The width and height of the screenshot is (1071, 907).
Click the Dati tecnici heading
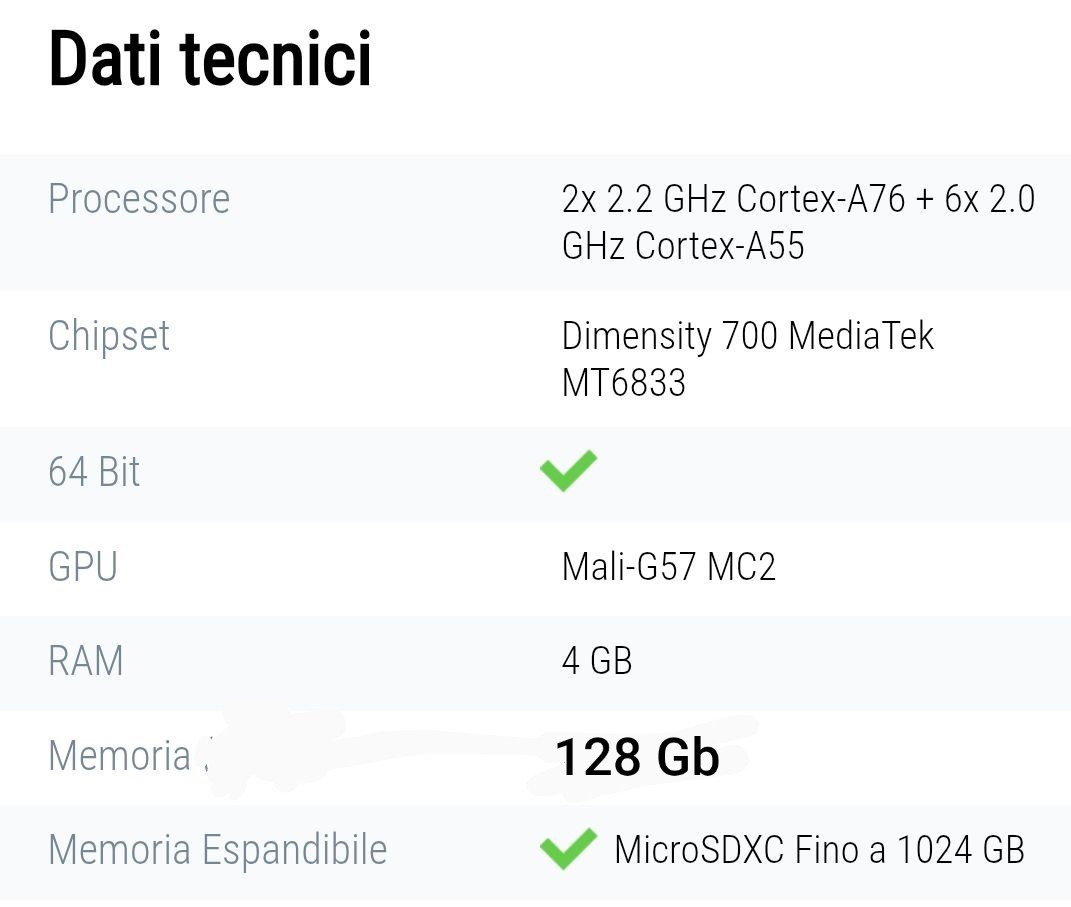(210, 59)
